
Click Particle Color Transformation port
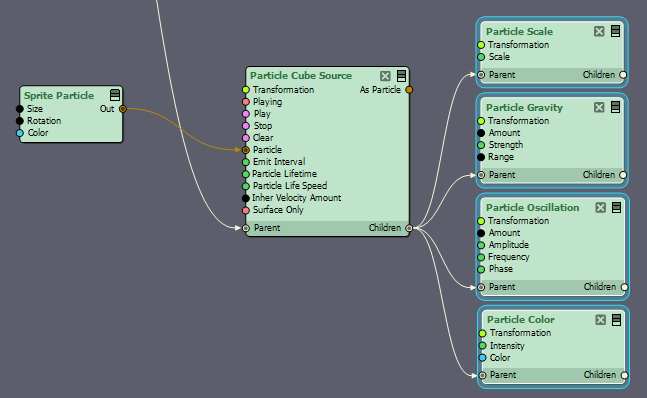pyautogui.click(x=482, y=333)
